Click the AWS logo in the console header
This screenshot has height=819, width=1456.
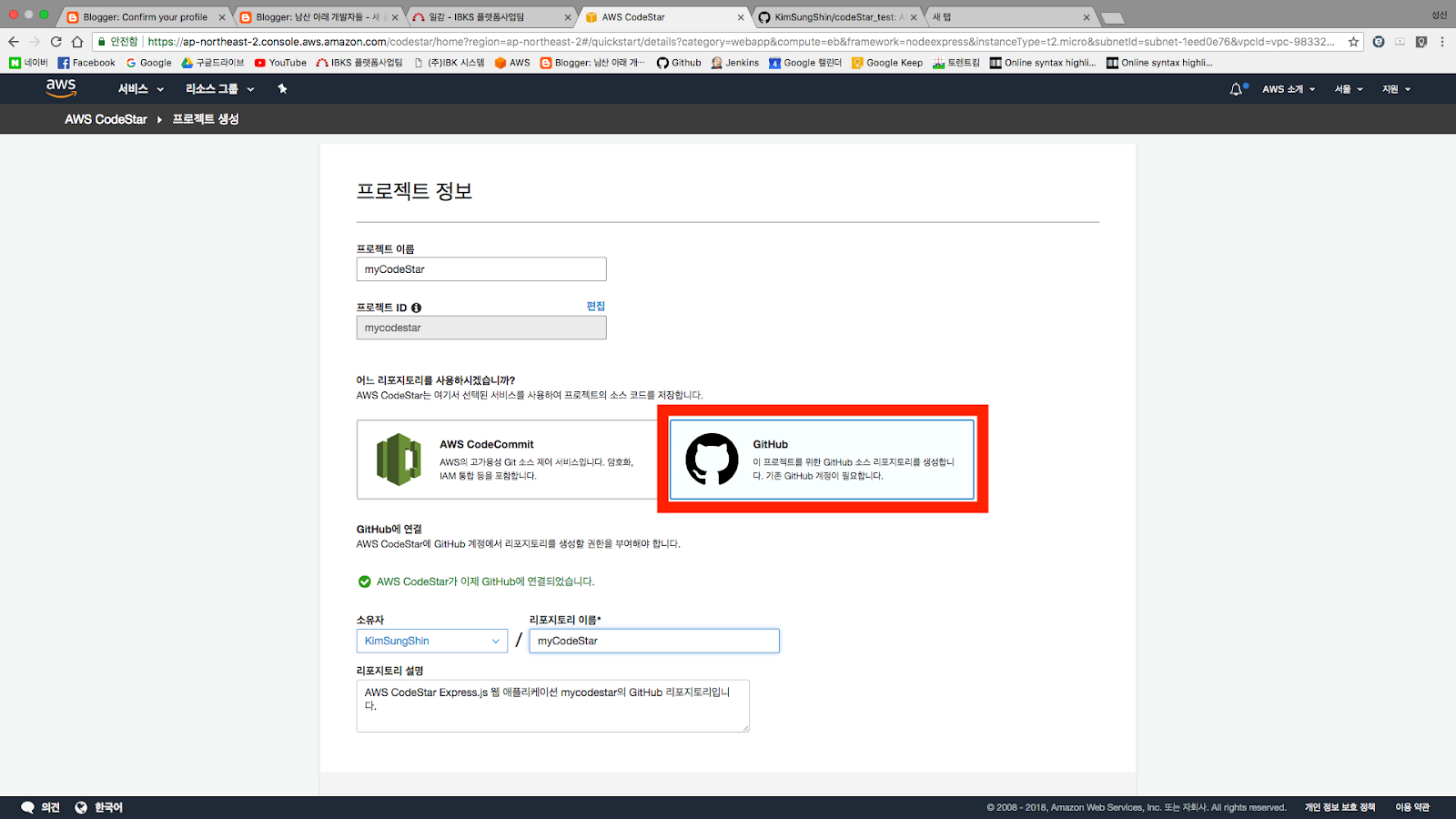point(61,88)
